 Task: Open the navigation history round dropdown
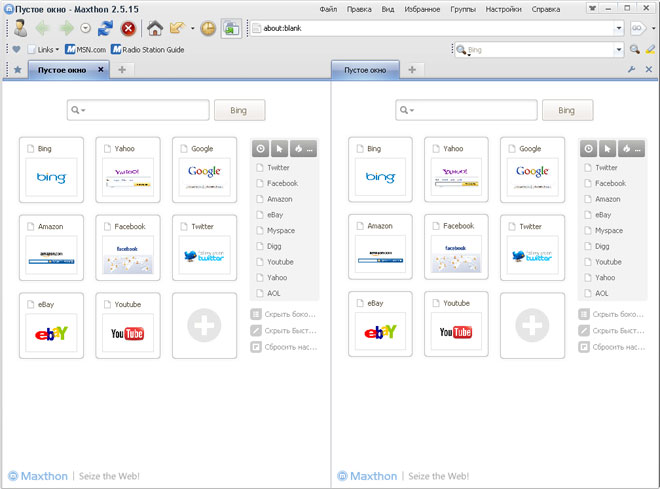85,28
